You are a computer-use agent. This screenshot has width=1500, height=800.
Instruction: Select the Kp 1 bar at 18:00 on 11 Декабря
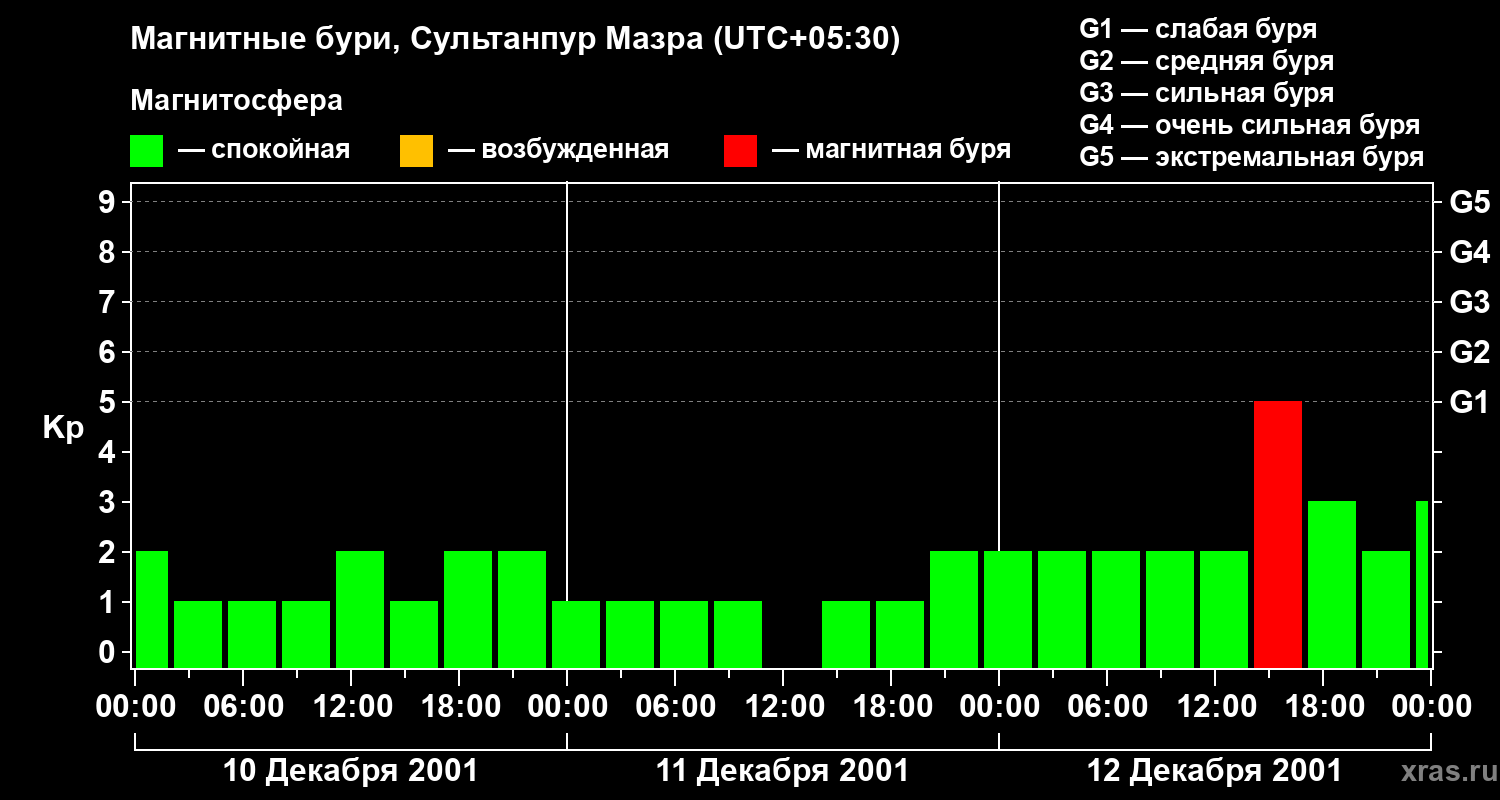pos(900,634)
